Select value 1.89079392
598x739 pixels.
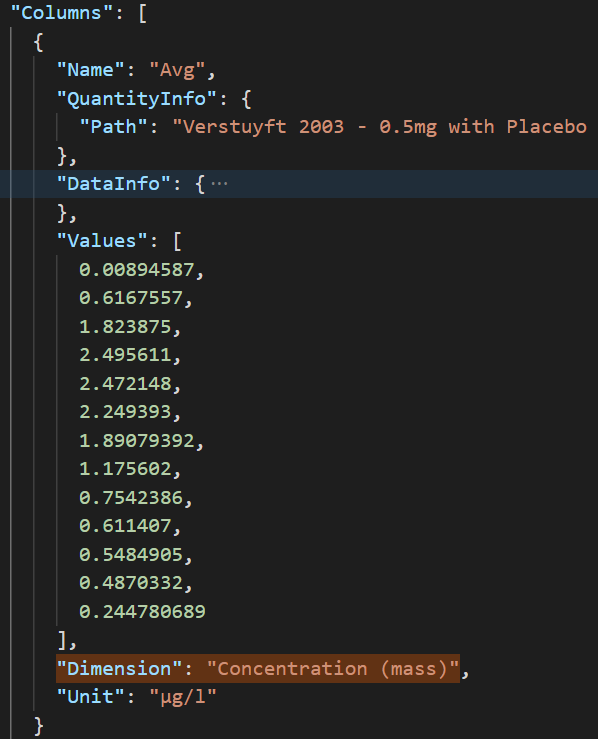click(136, 441)
